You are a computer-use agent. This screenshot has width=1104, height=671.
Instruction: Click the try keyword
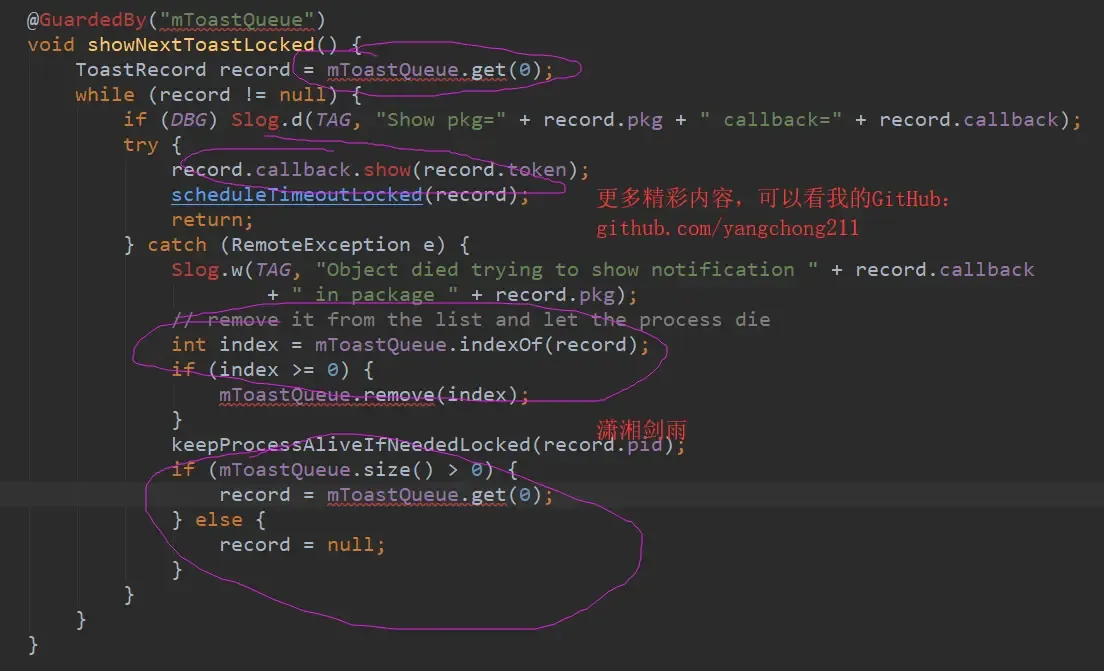(x=141, y=145)
